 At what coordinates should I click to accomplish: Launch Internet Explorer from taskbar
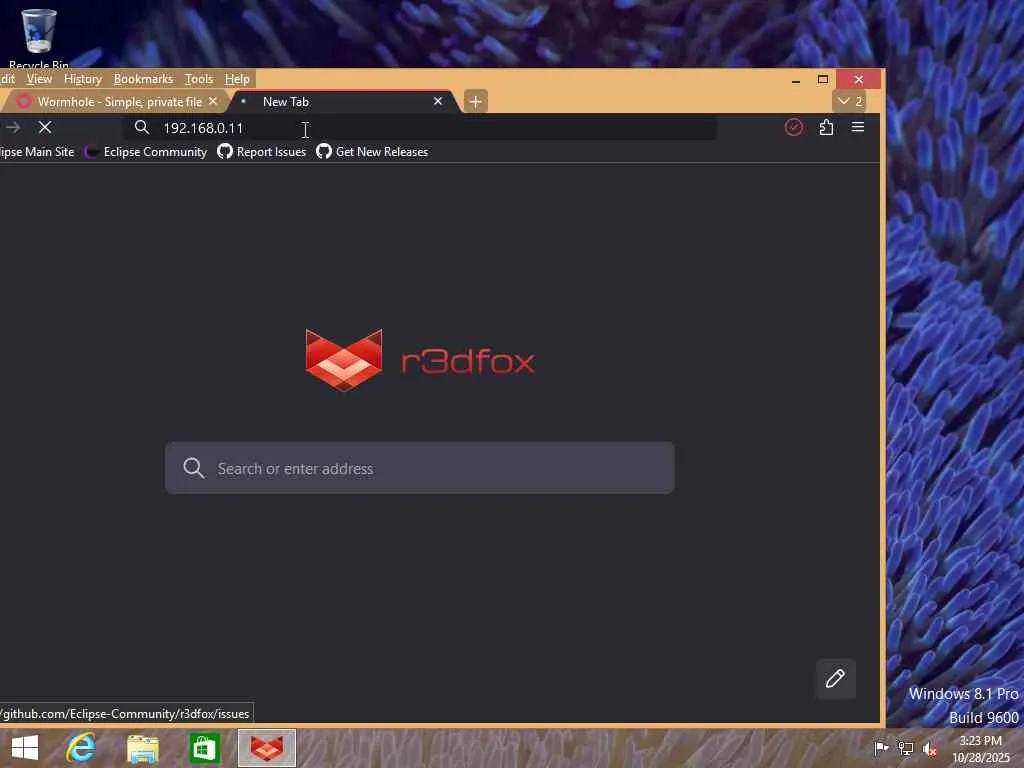81,748
